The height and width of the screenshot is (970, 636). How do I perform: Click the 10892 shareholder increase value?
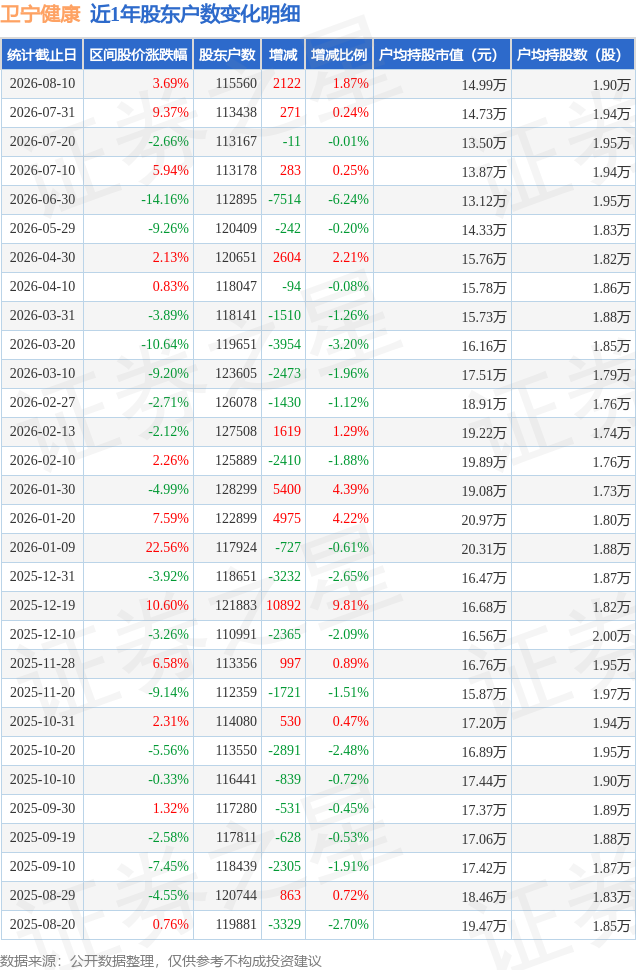(283, 605)
